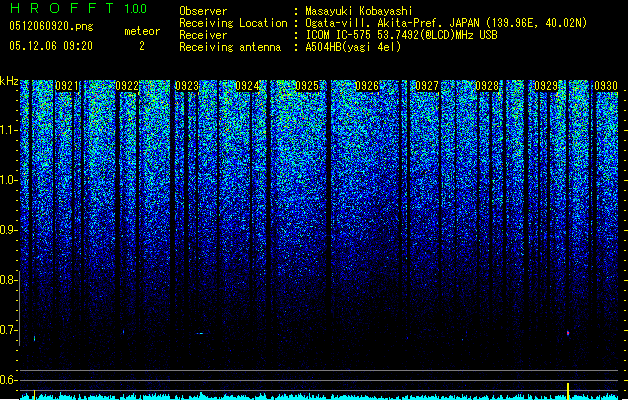Viewport: 629px width, 400px height.
Task: Select antenna value A504HB(yagi 4el)
Action: click(353, 47)
